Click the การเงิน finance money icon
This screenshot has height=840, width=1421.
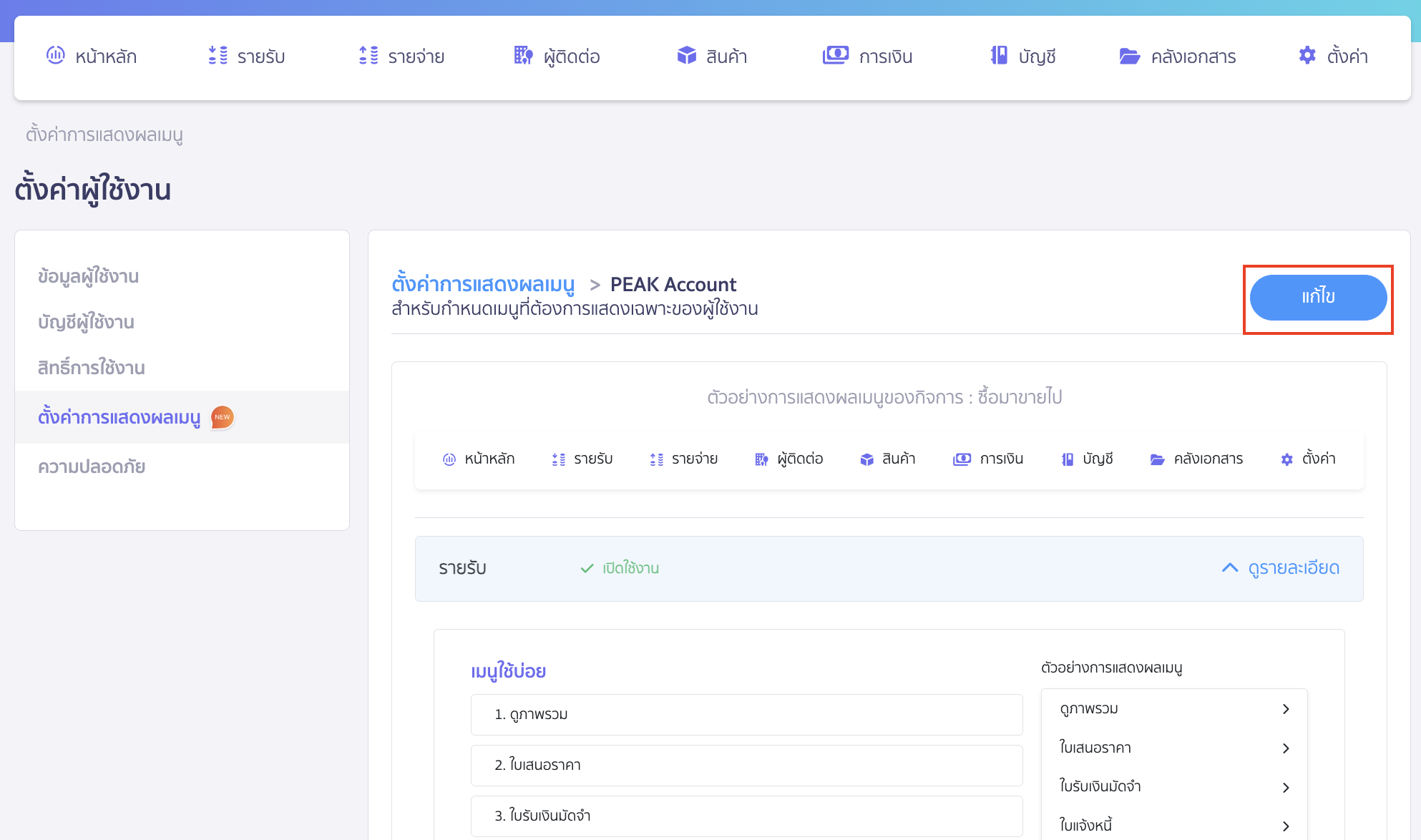click(835, 55)
